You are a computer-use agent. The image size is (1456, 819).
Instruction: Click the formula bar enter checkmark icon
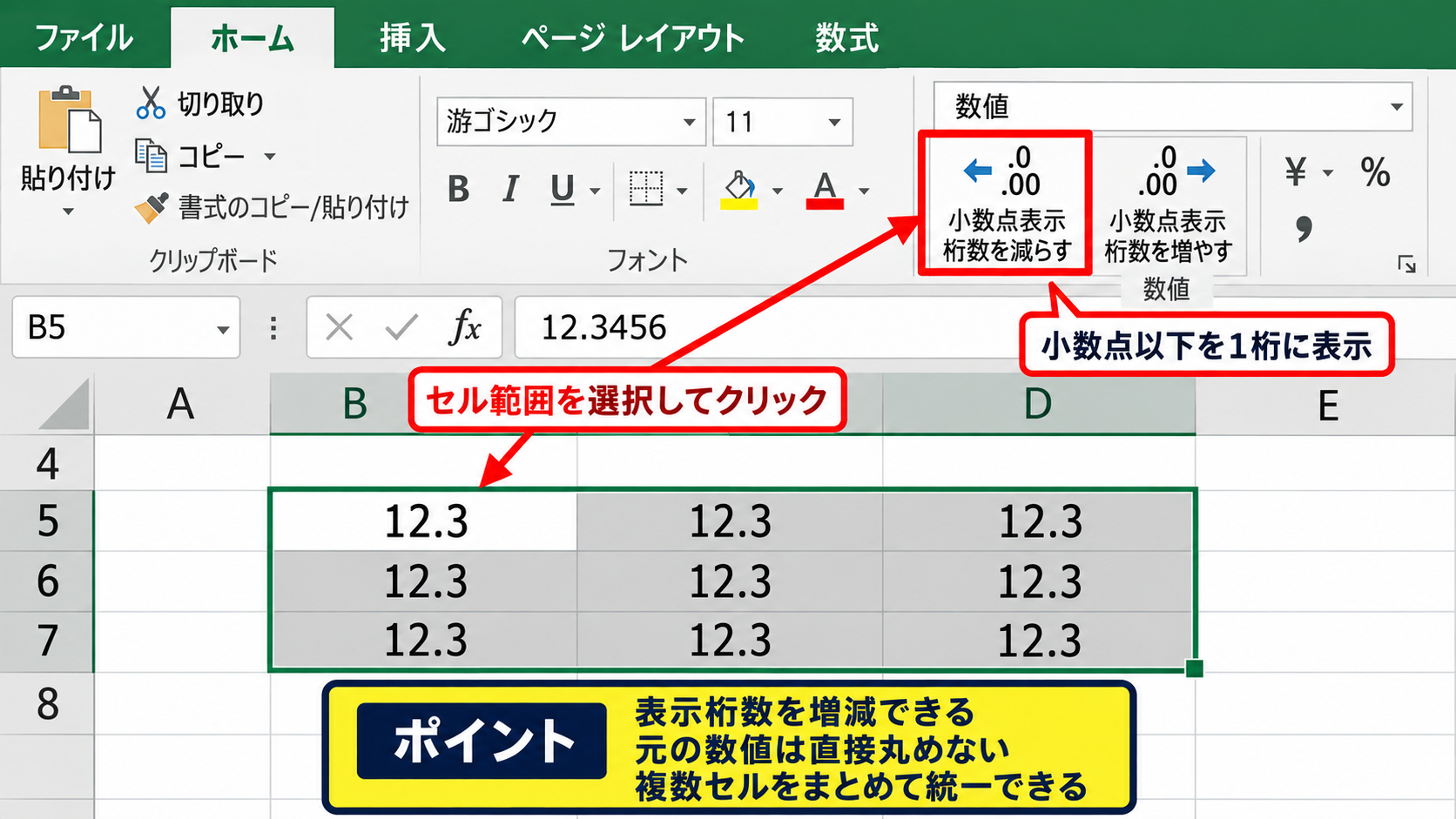tap(401, 328)
